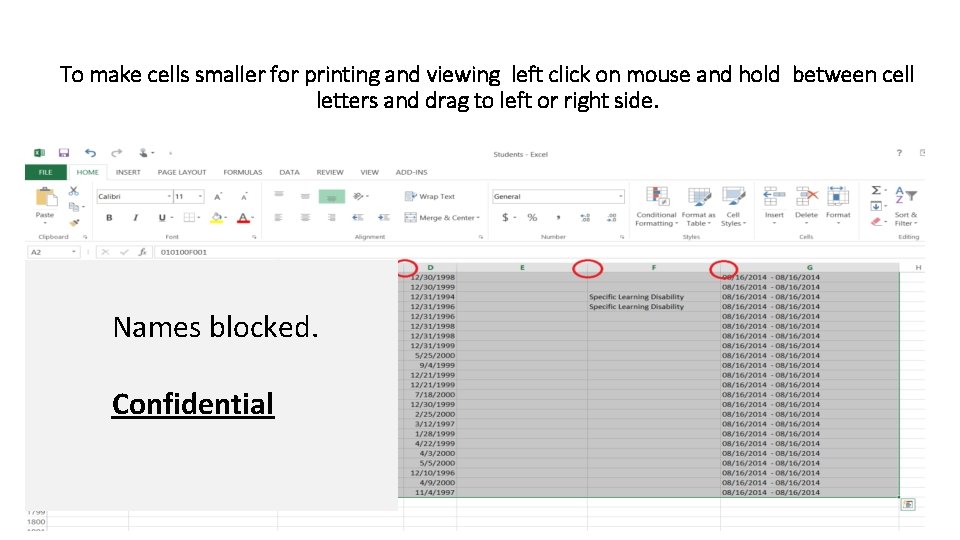
Task: Click the Comma Style icon
Action: [558, 217]
